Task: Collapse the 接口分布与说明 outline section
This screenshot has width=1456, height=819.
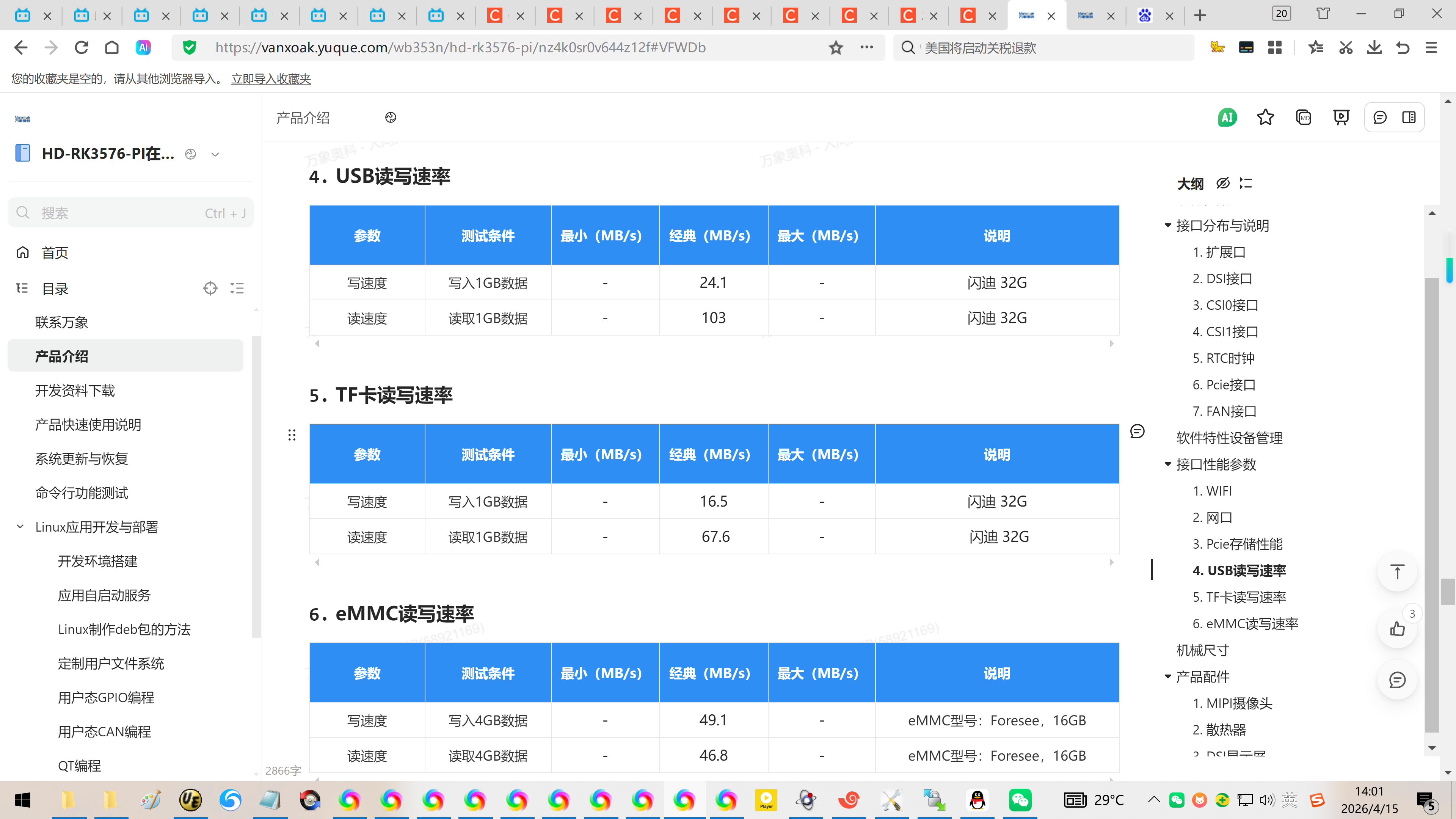Action: 1168,226
